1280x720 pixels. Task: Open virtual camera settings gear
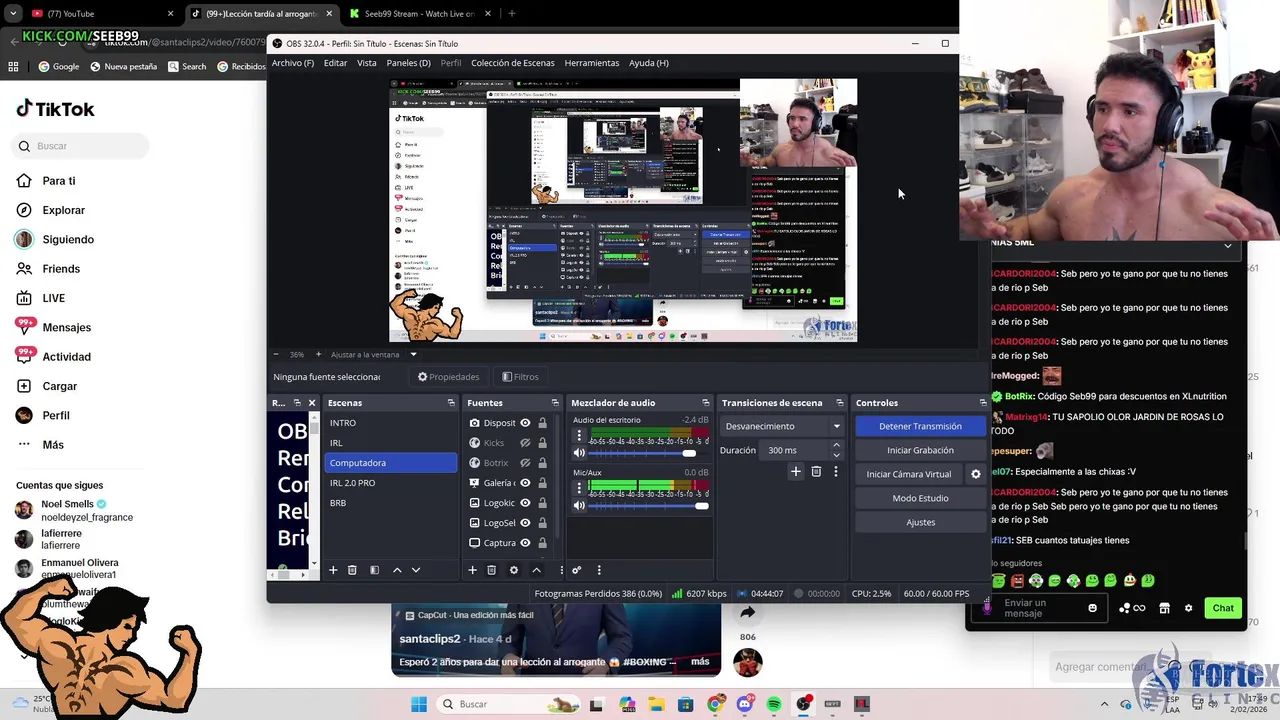coord(976,474)
